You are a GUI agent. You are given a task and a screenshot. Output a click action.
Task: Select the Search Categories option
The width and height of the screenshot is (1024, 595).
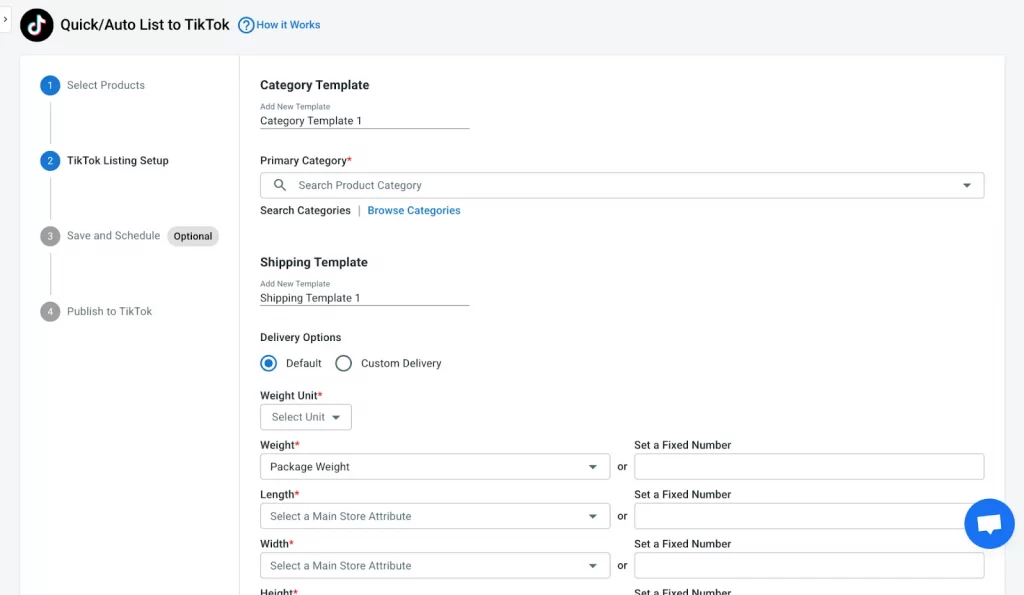tap(305, 211)
